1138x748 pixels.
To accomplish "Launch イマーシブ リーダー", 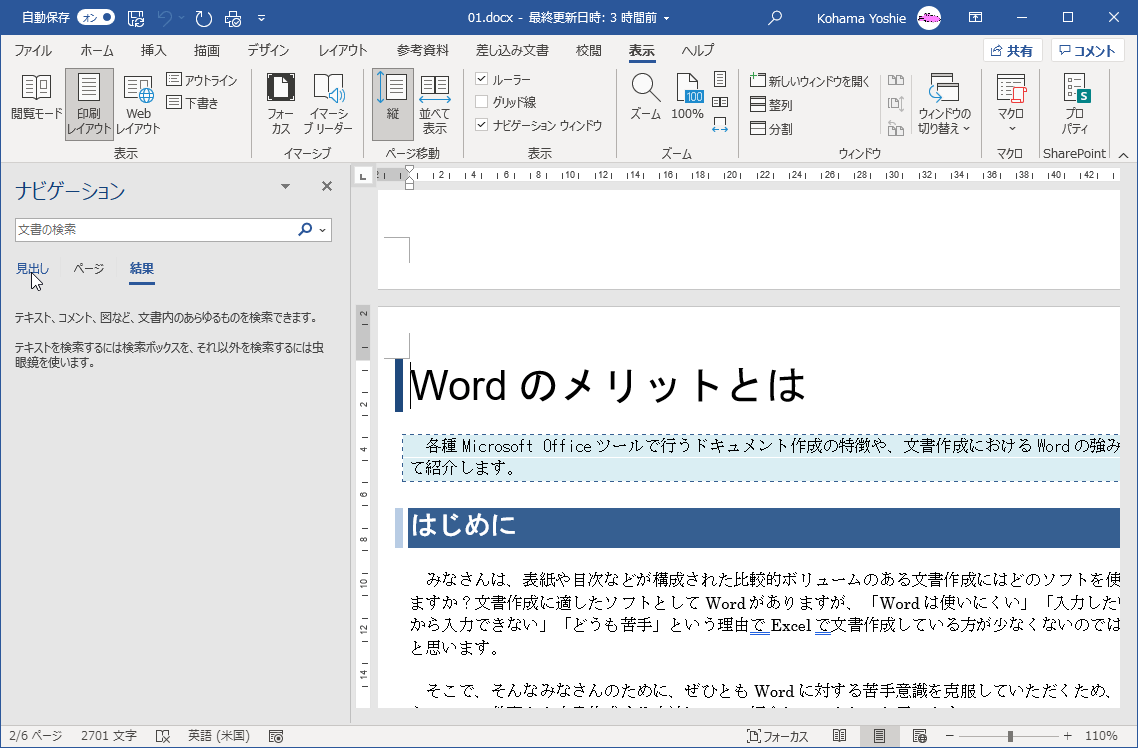I will 328,103.
